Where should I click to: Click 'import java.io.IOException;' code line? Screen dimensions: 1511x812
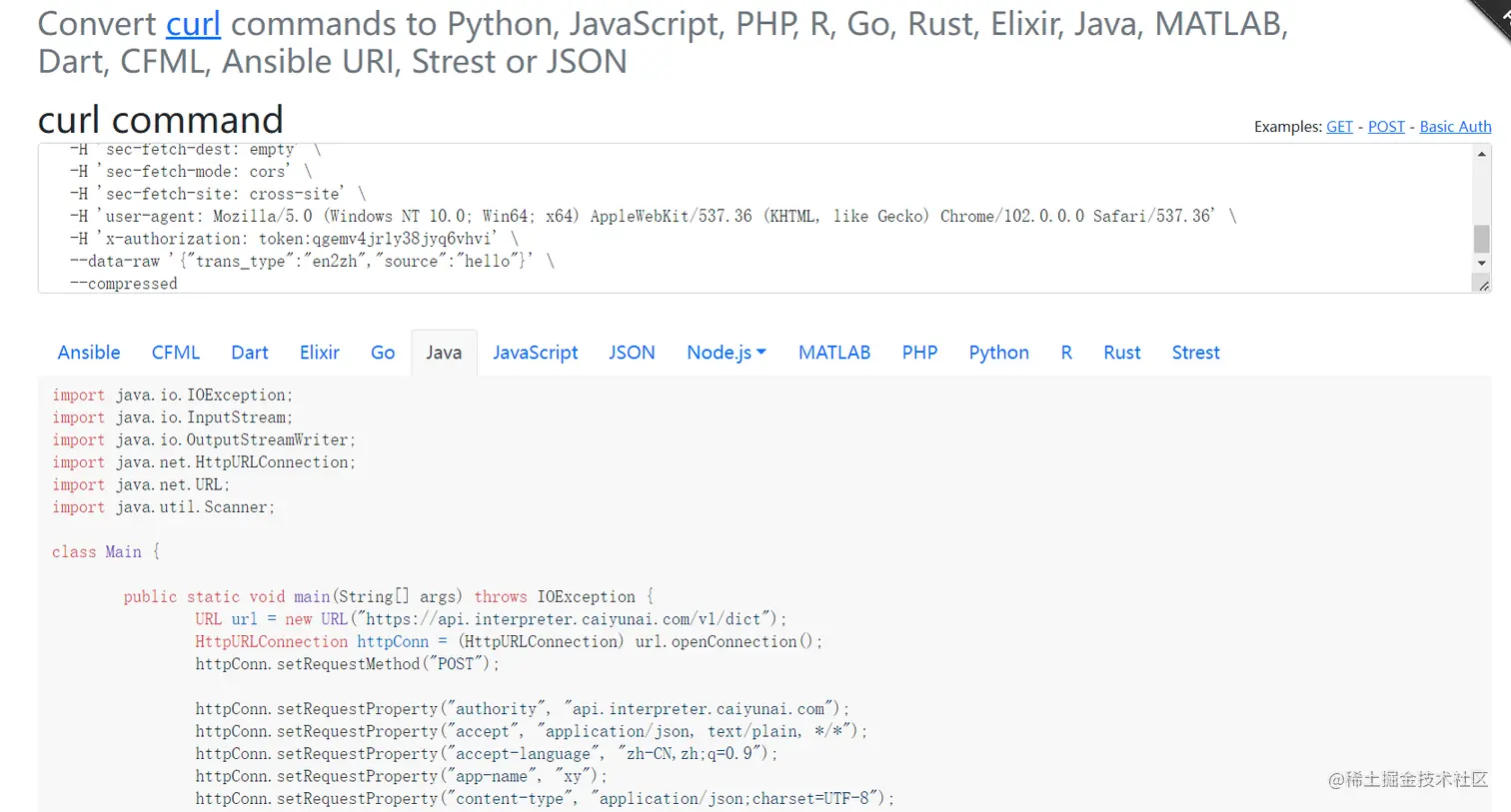(173, 395)
